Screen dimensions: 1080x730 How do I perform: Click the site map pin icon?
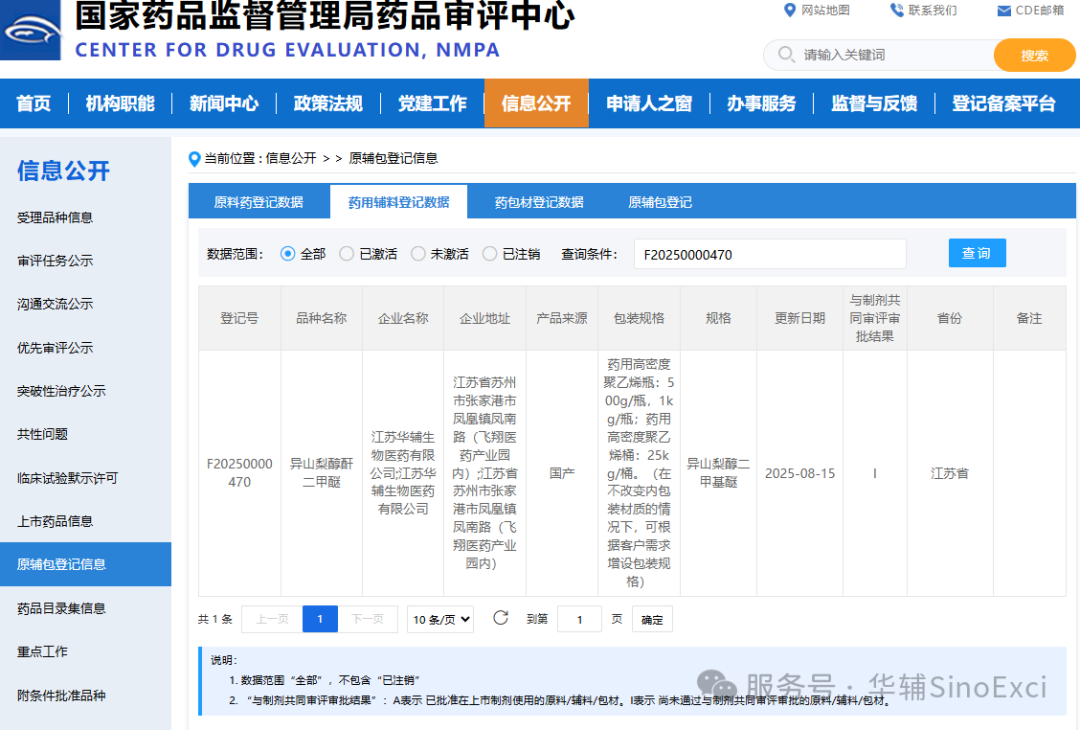789,10
